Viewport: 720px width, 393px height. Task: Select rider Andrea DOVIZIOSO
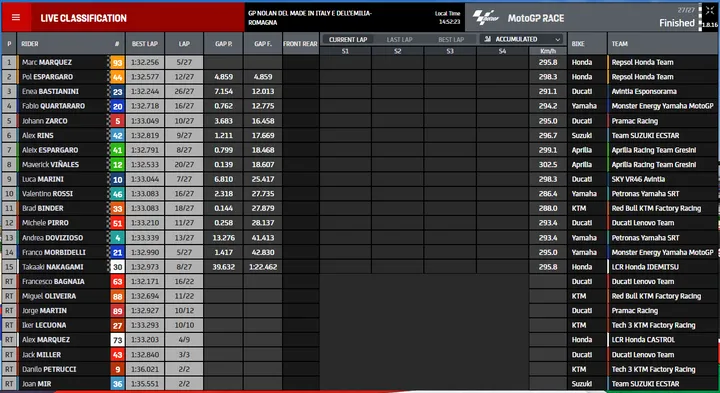52,238
